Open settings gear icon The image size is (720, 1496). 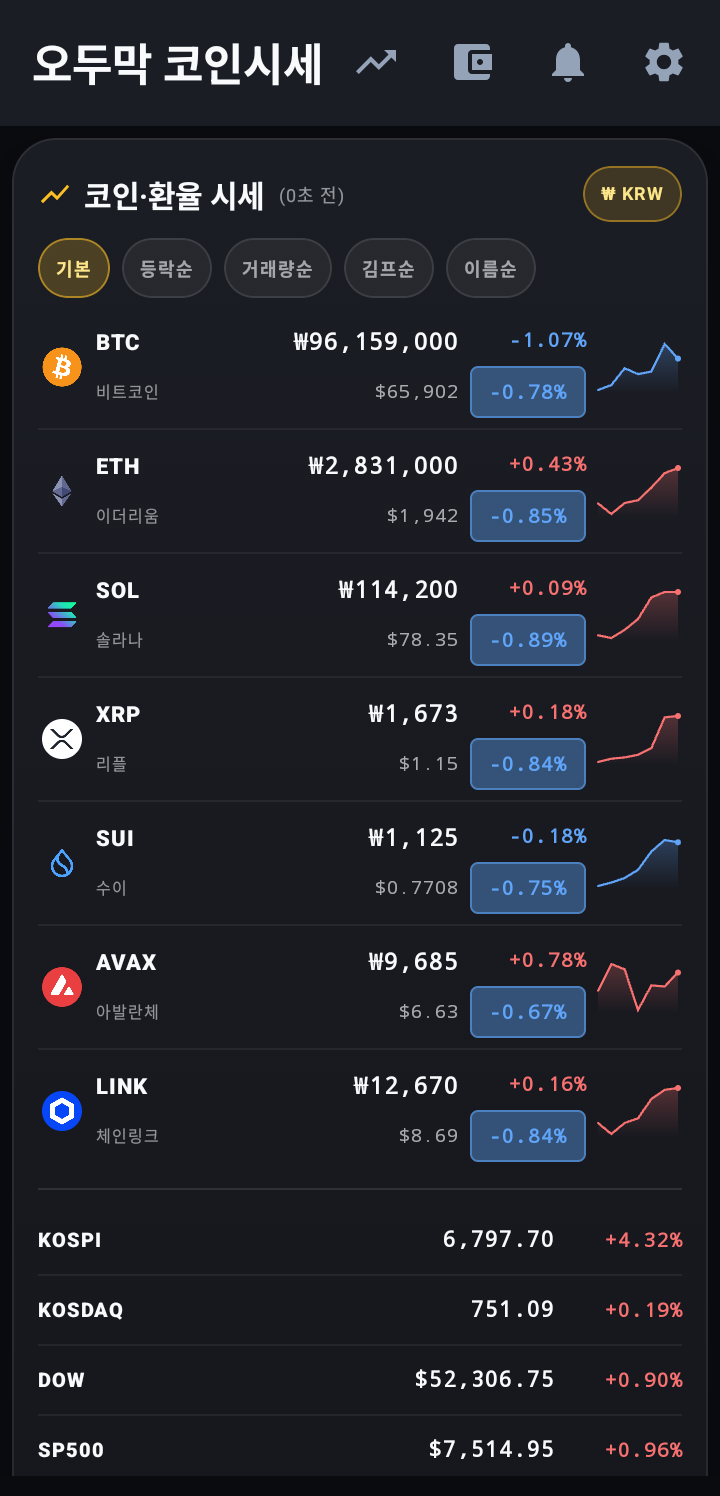(664, 63)
